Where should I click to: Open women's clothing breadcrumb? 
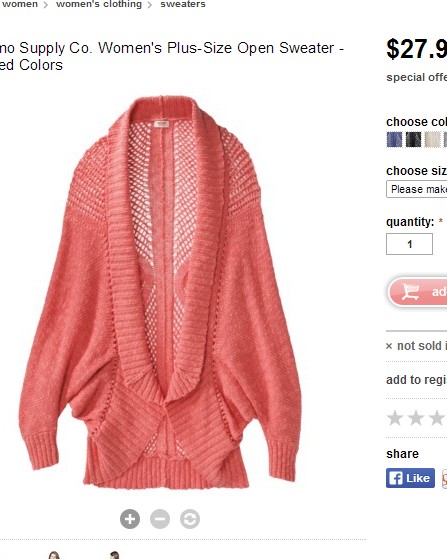coord(99,4)
